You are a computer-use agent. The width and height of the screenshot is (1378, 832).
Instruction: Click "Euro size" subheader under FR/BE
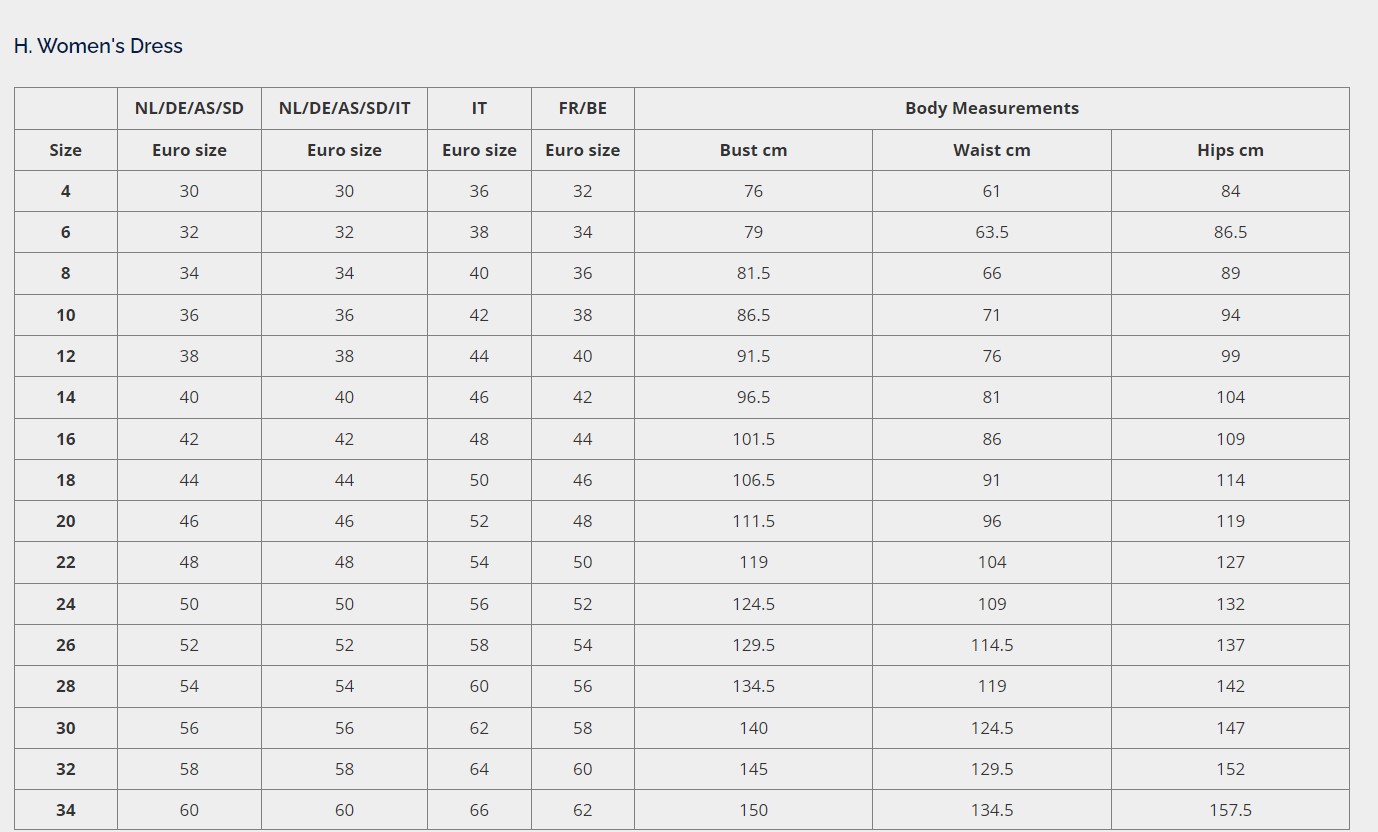582,150
